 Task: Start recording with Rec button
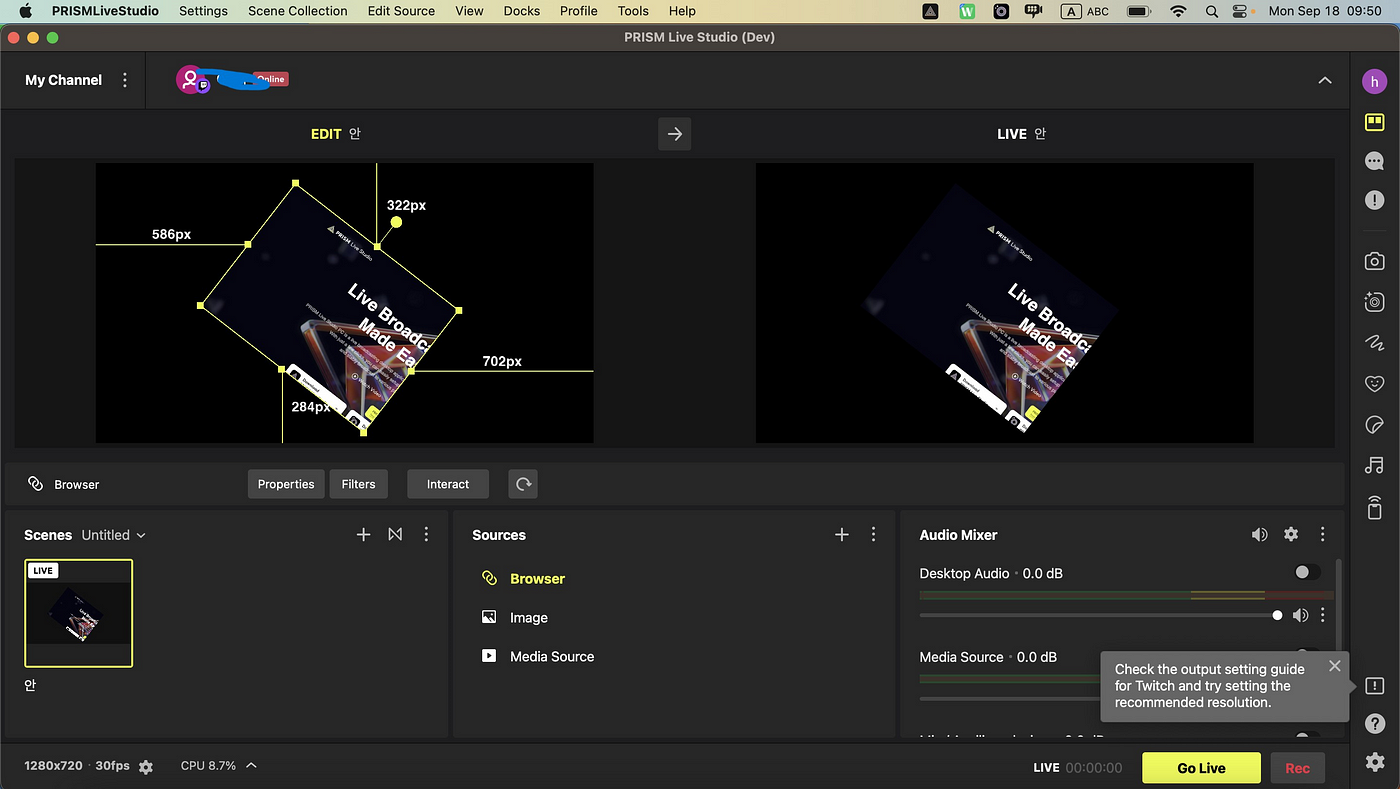(x=1298, y=768)
